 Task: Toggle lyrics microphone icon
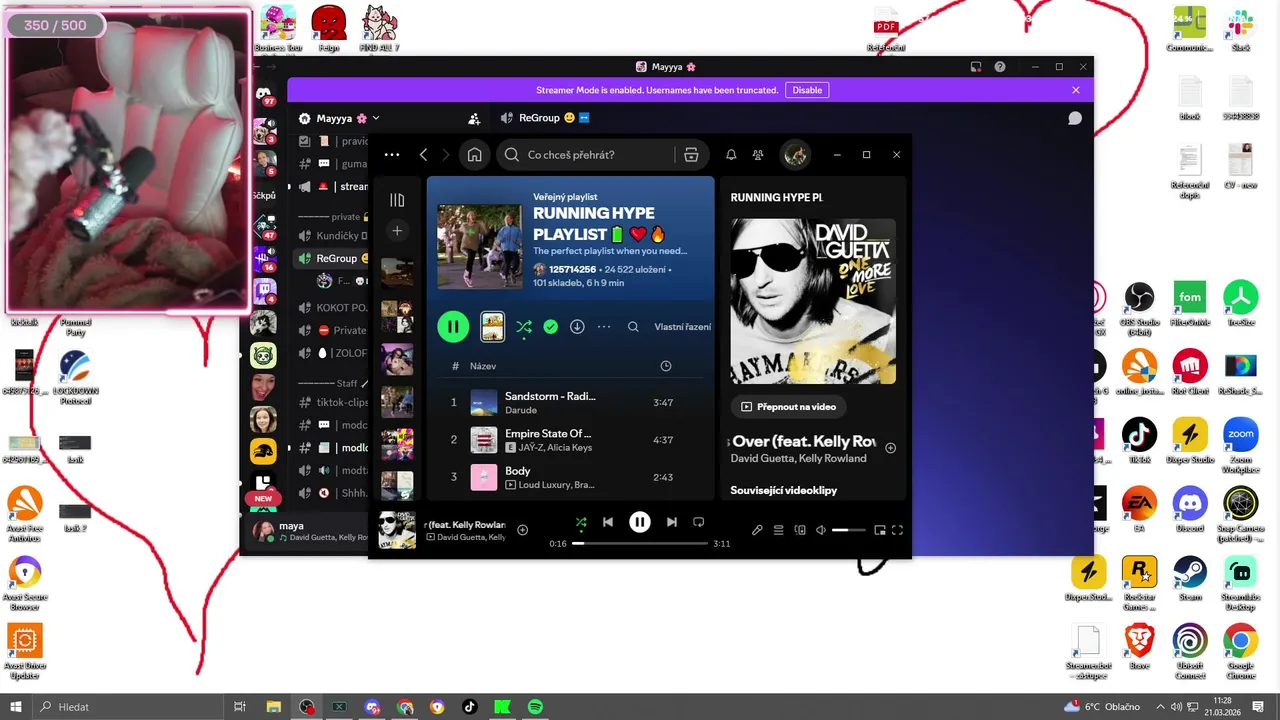pyautogui.click(x=757, y=530)
